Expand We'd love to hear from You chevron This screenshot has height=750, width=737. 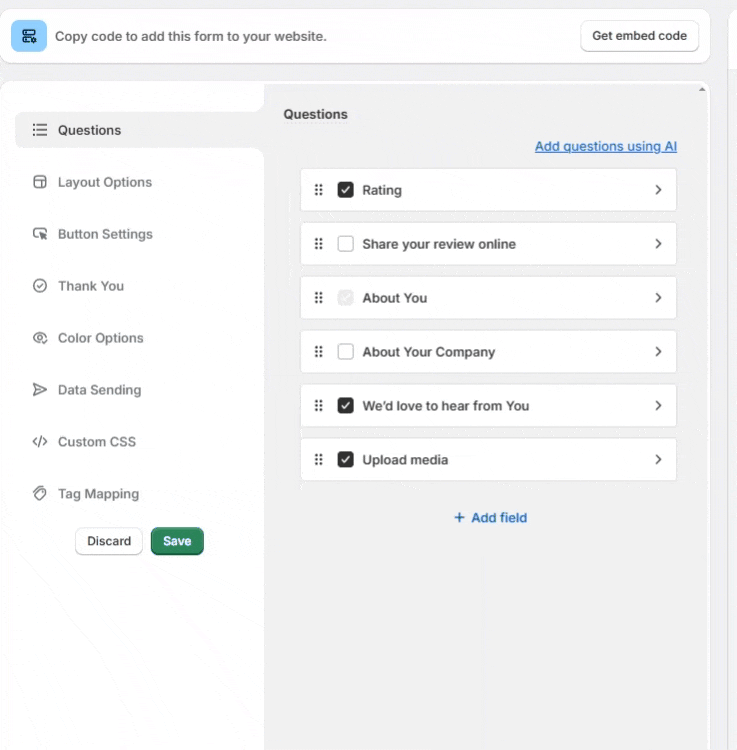coord(658,406)
